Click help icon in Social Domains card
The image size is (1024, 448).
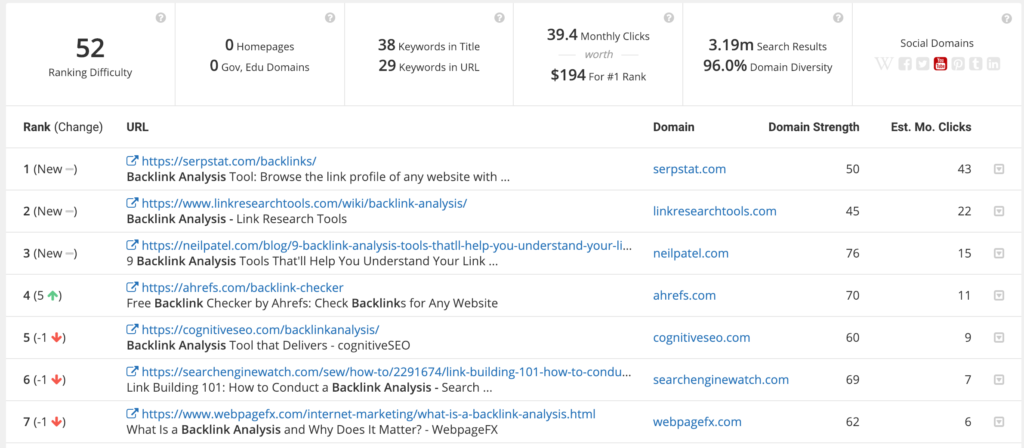1007,18
